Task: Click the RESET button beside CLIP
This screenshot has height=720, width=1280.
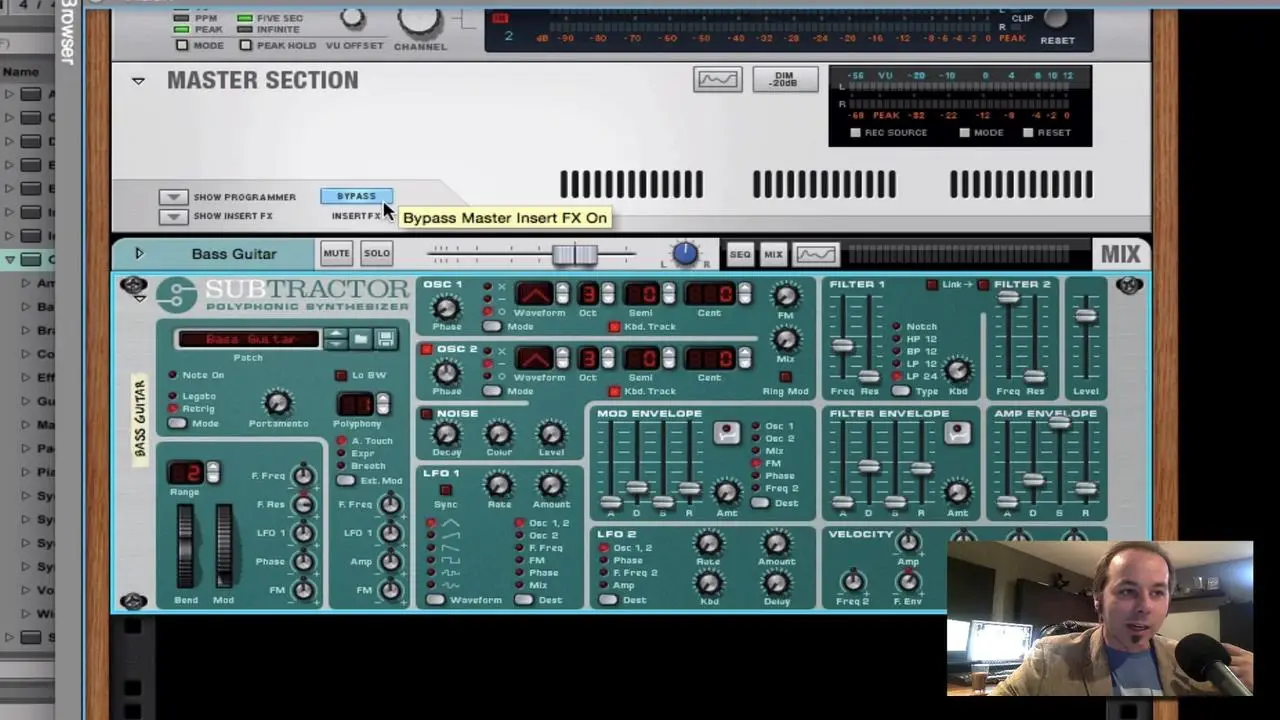Action: coord(1056,18)
